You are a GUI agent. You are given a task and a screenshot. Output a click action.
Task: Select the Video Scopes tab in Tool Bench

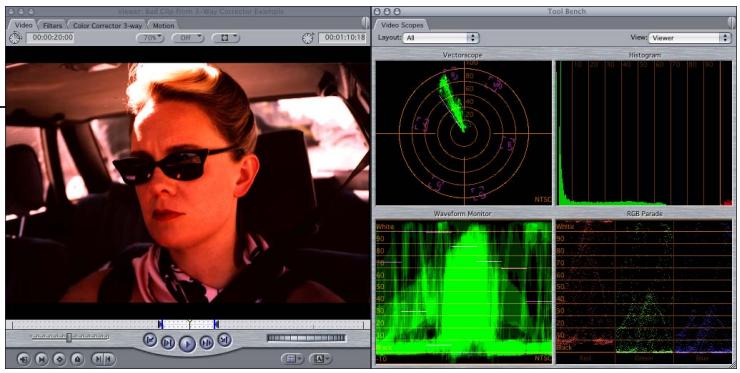tap(402, 25)
